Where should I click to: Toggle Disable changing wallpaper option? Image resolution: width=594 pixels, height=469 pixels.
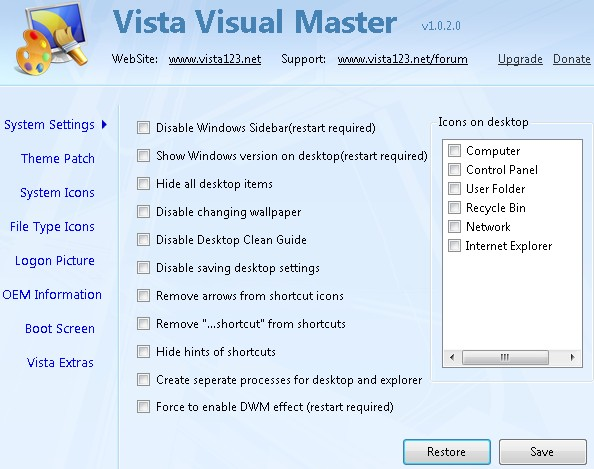click(143, 211)
